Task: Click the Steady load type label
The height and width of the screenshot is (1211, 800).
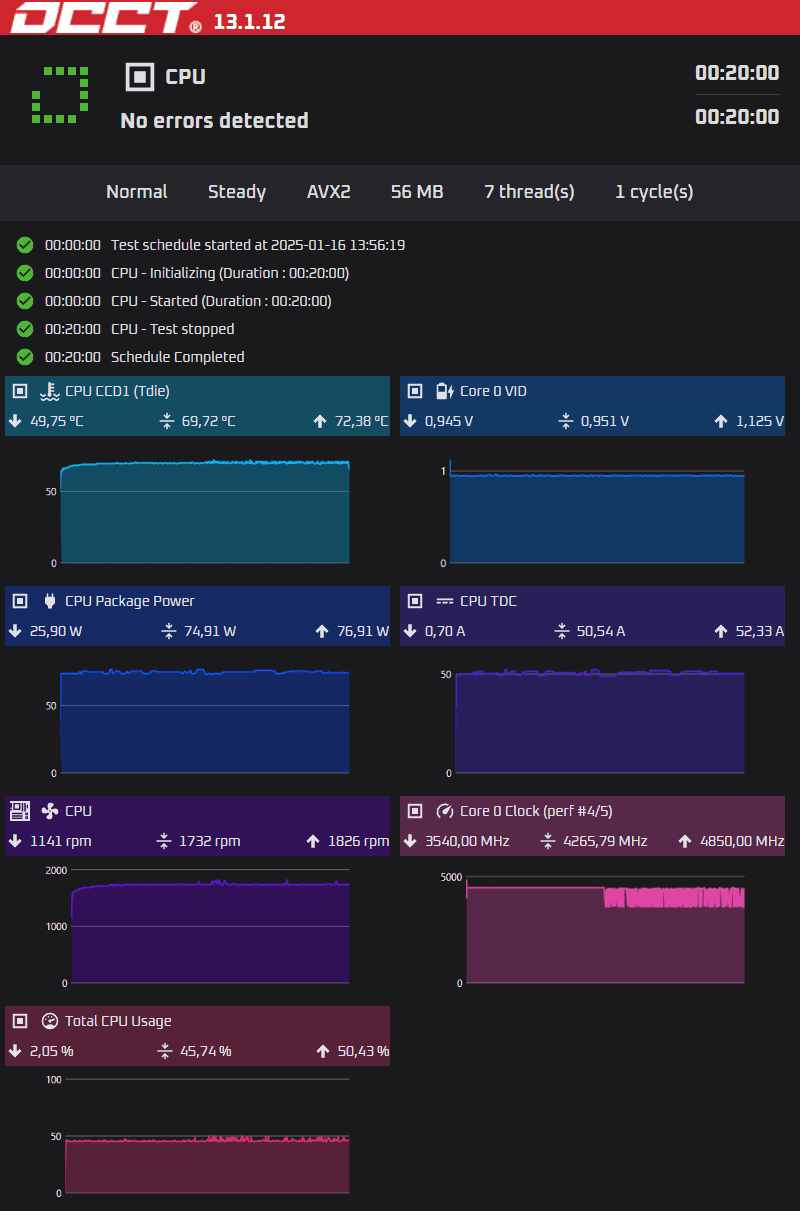Action: pyautogui.click(x=237, y=192)
